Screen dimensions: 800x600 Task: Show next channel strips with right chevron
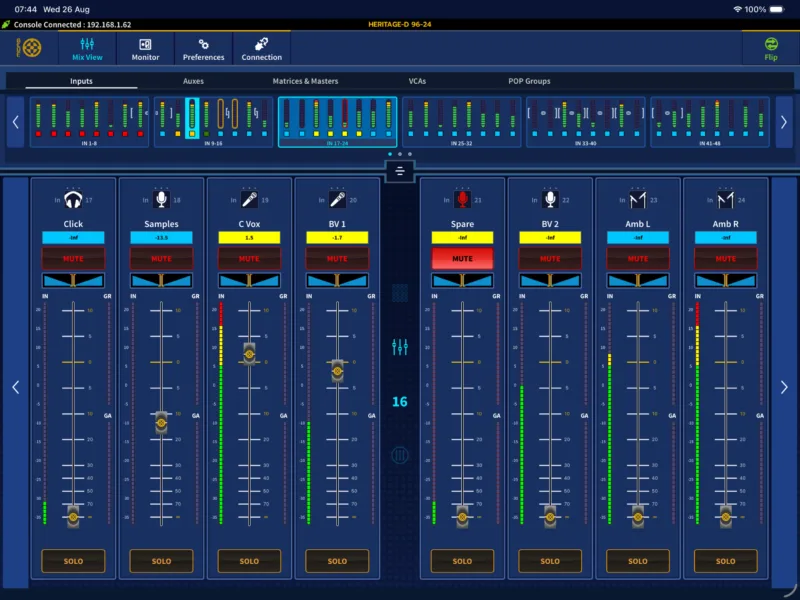coord(784,387)
